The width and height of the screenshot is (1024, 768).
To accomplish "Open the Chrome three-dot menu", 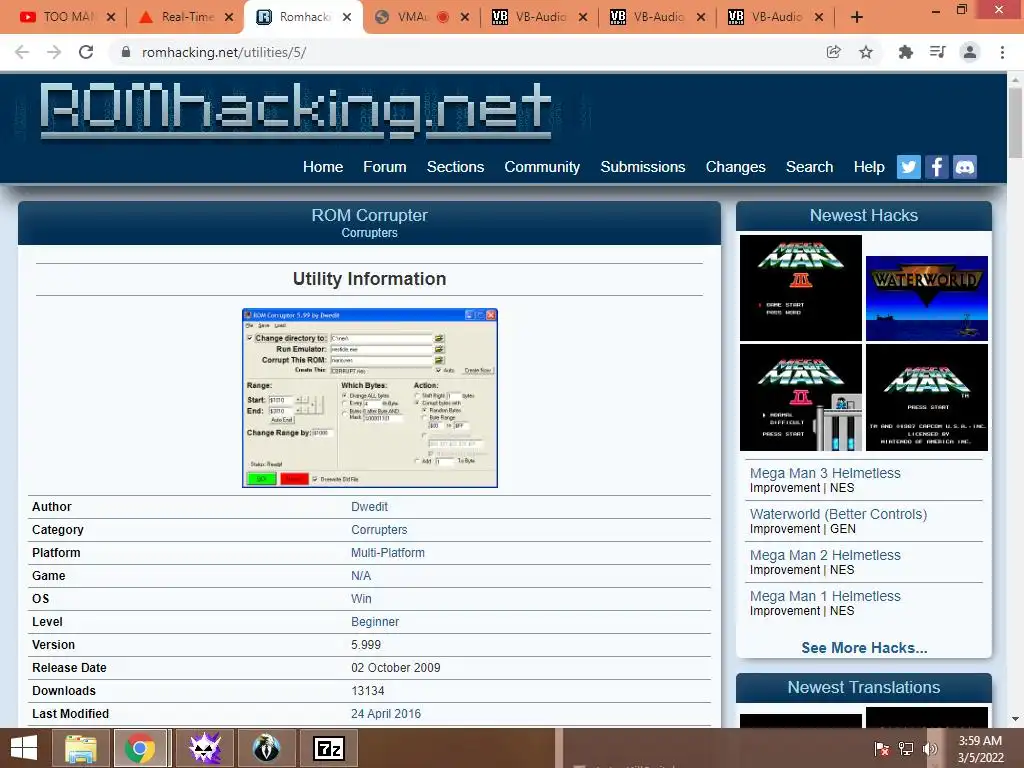I will tap(1002, 52).
